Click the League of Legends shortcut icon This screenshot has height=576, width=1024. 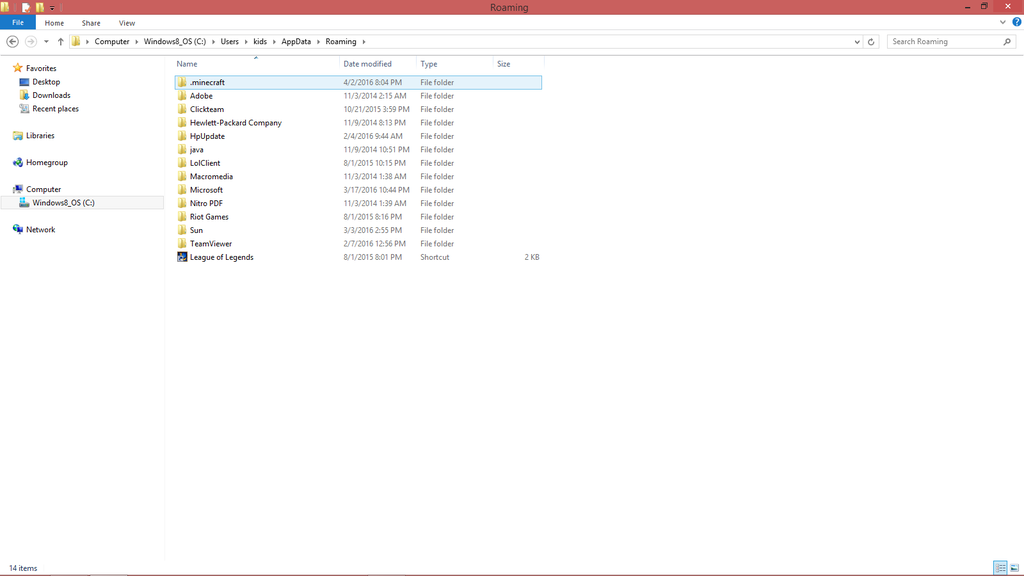[182, 257]
